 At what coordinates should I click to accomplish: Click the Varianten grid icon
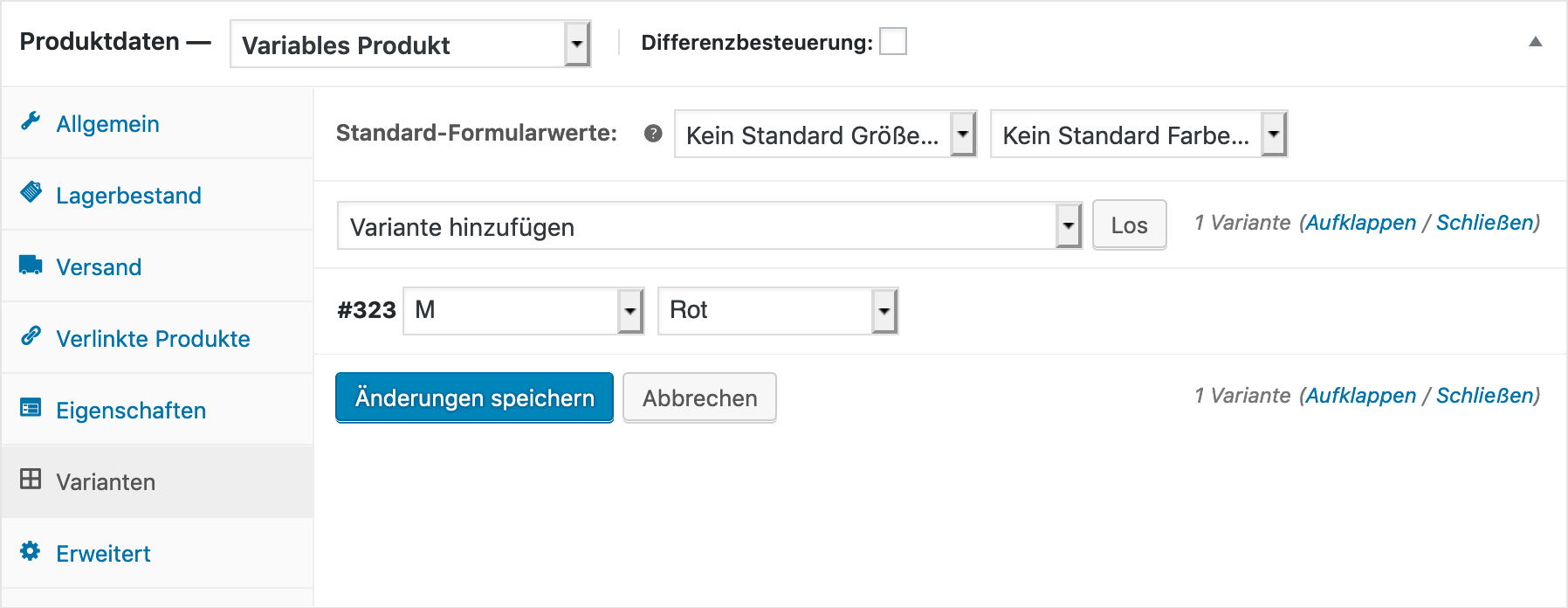tap(31, 479)
